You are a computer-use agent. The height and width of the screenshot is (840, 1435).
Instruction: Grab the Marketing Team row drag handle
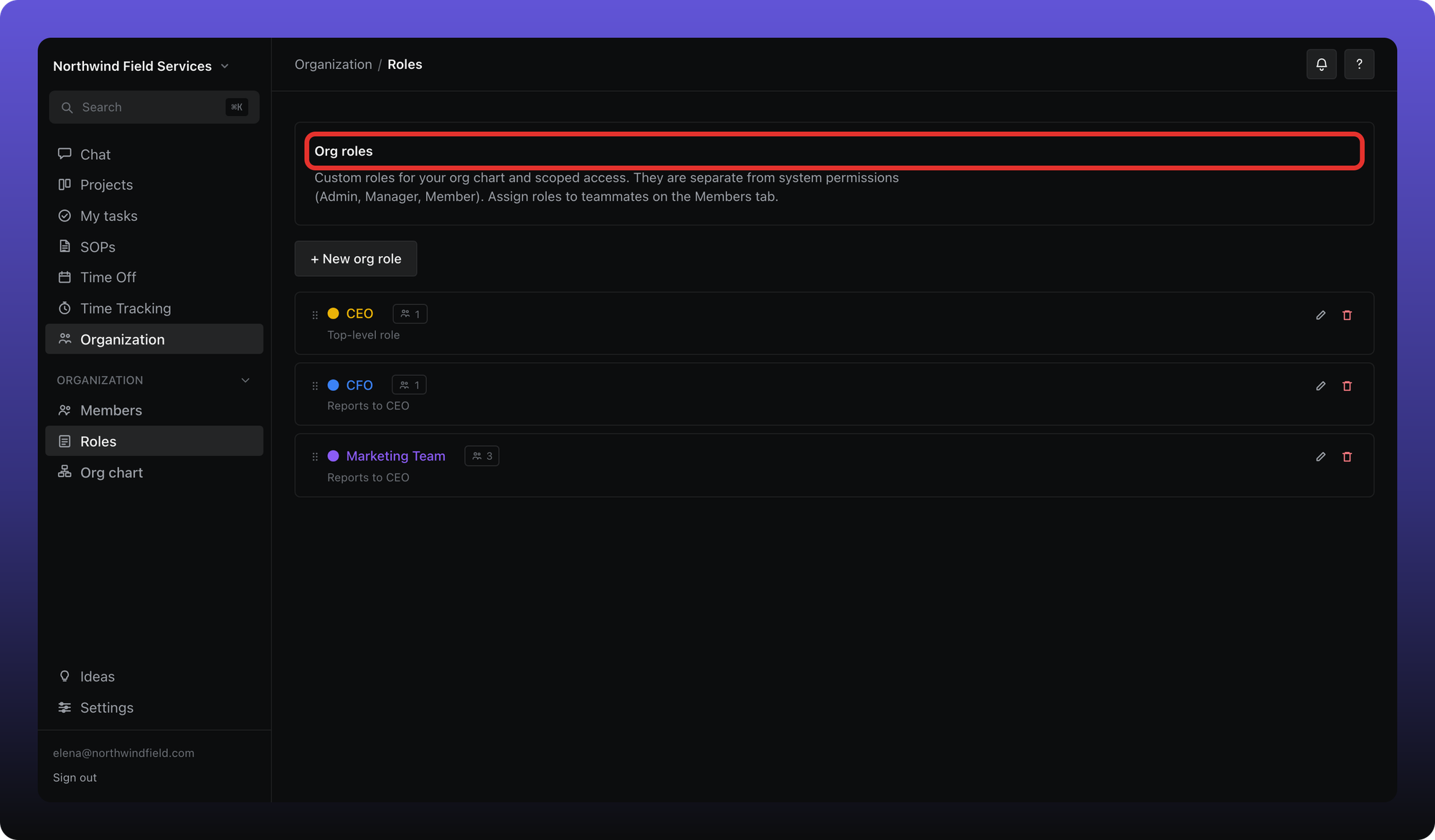point(315,457)
